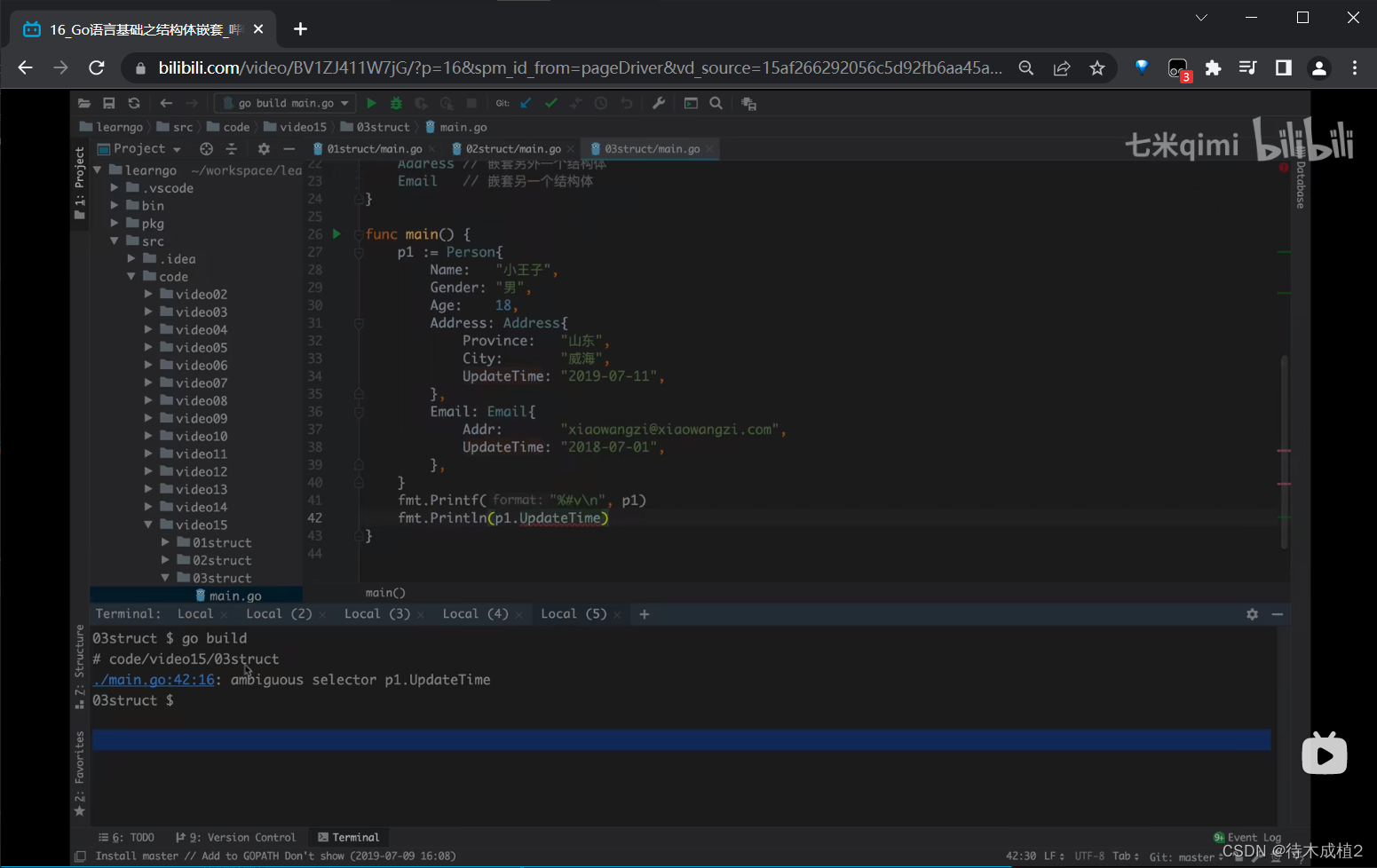Click Git show history clock icon
Screen dimensions: 1377x868
point(601,104)
